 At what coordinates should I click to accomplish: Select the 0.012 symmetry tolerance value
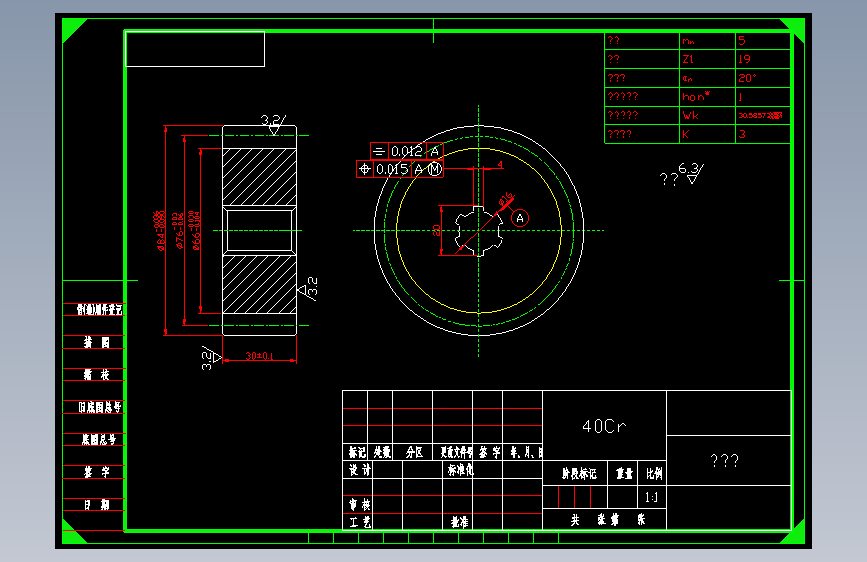point(406,151)
